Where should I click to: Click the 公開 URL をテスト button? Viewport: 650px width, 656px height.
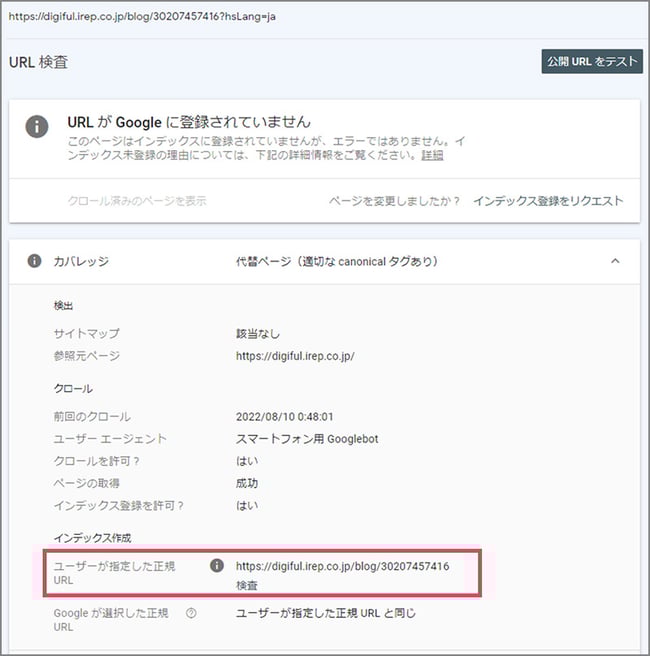pyautogui.click(x=591, y=61)
